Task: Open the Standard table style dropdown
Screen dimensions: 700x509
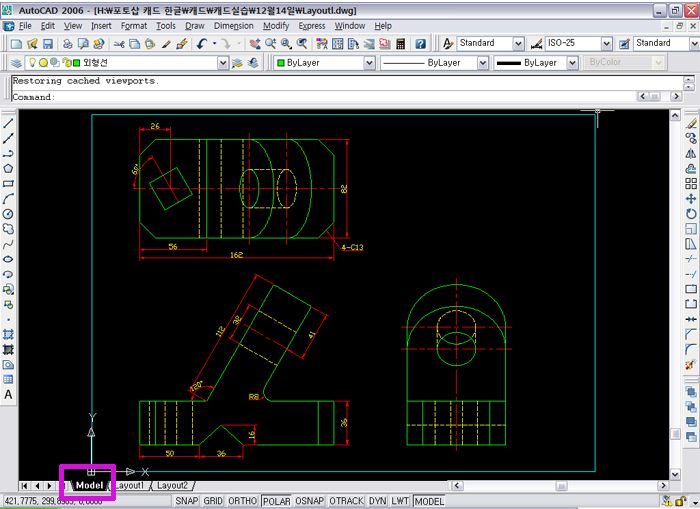Action: [694, 44]
